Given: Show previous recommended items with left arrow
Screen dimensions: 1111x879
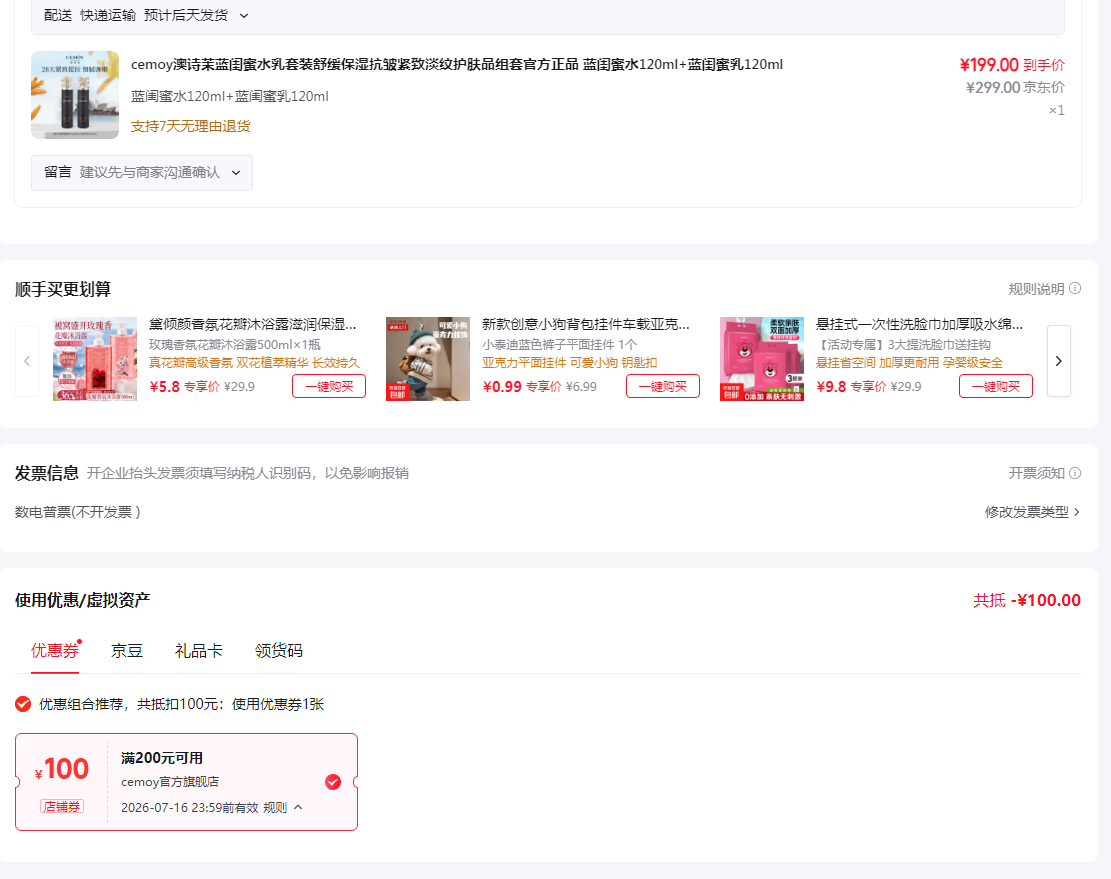Looking at the screenshot, I should [27, 361].
